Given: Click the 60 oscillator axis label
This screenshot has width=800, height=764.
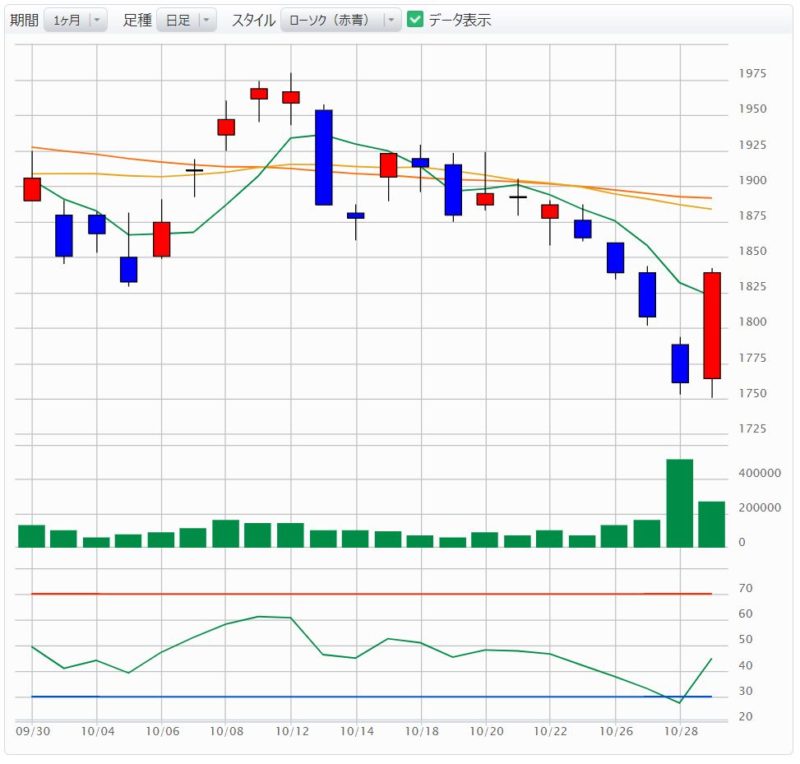Looking at the screenshot, I should [x=745, y=614].
